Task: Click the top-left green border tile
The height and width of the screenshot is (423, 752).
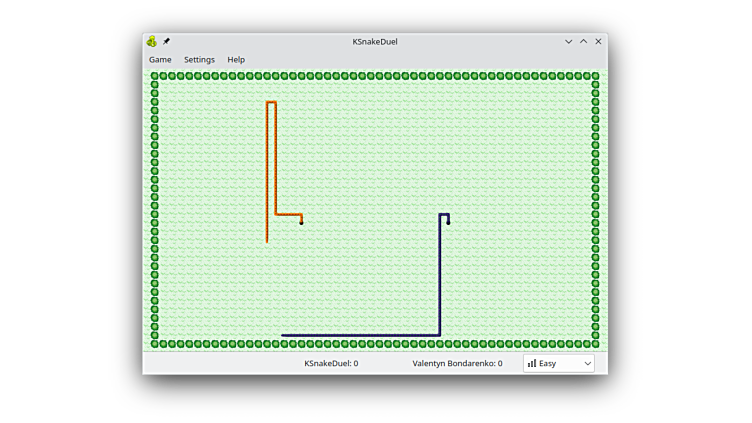Action: point(155,76)
